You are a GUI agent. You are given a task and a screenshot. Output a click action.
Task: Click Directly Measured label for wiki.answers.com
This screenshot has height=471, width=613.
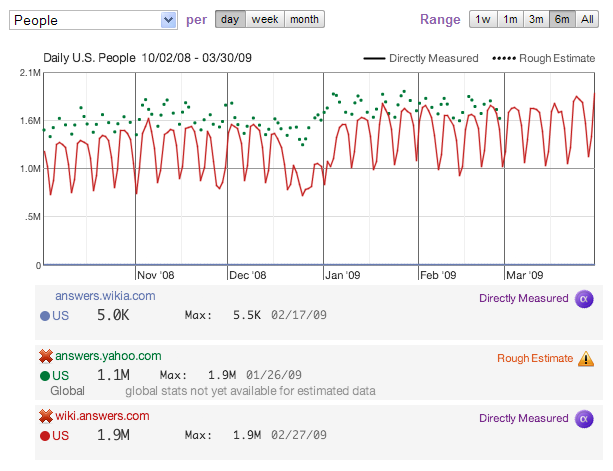point(524,418)
